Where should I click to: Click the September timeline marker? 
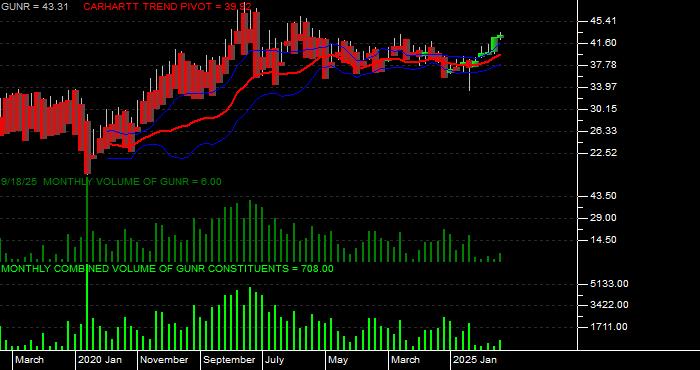229,360
